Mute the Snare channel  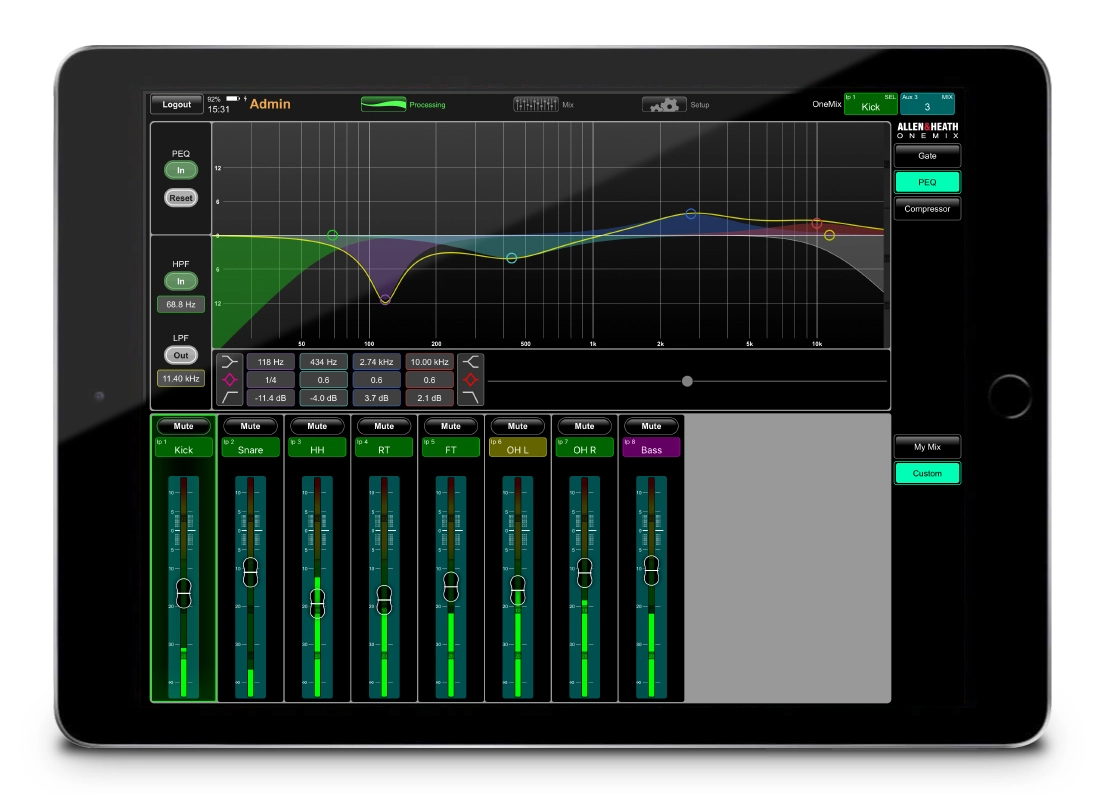pos(250,425)
